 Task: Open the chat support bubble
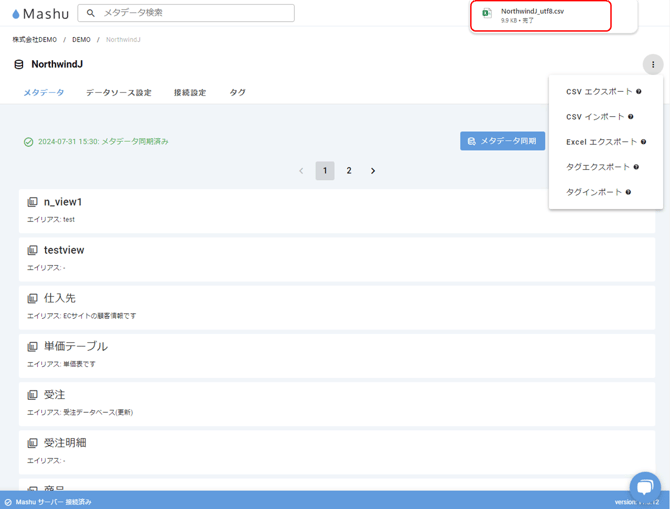[645, 487]
